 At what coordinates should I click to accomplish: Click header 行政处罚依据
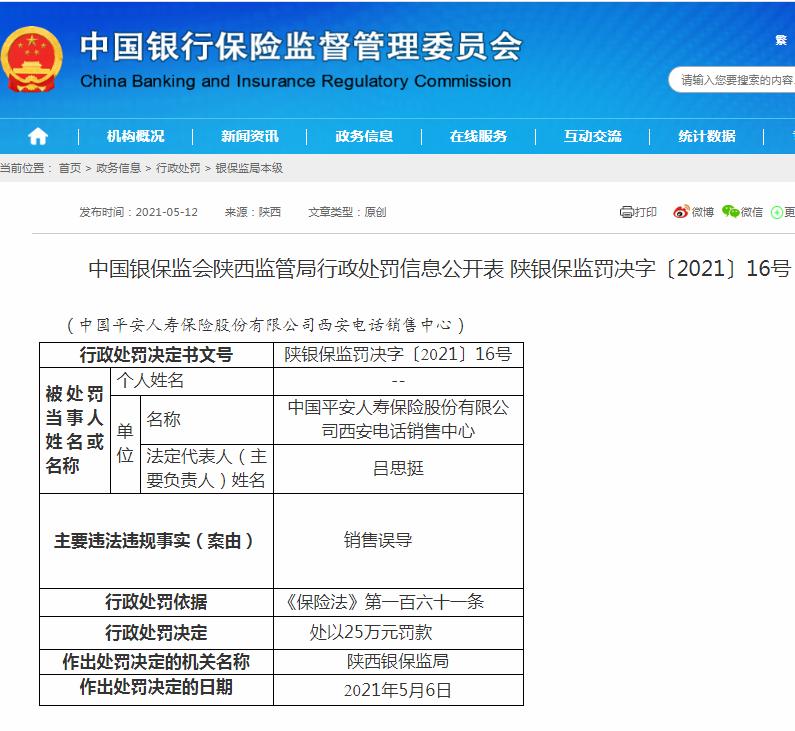click(x=156, y=602)
